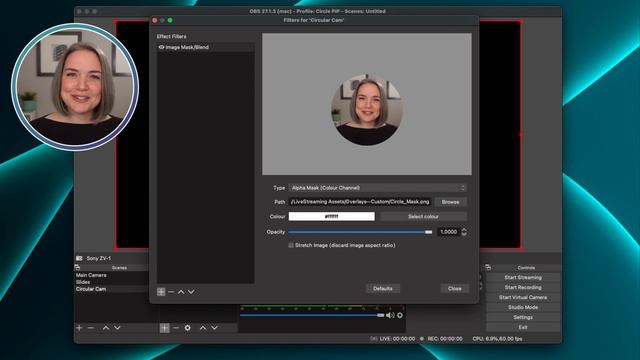Browse for a mask image file
The width and height of the screenshot is (640, 360).
(450, 202)
